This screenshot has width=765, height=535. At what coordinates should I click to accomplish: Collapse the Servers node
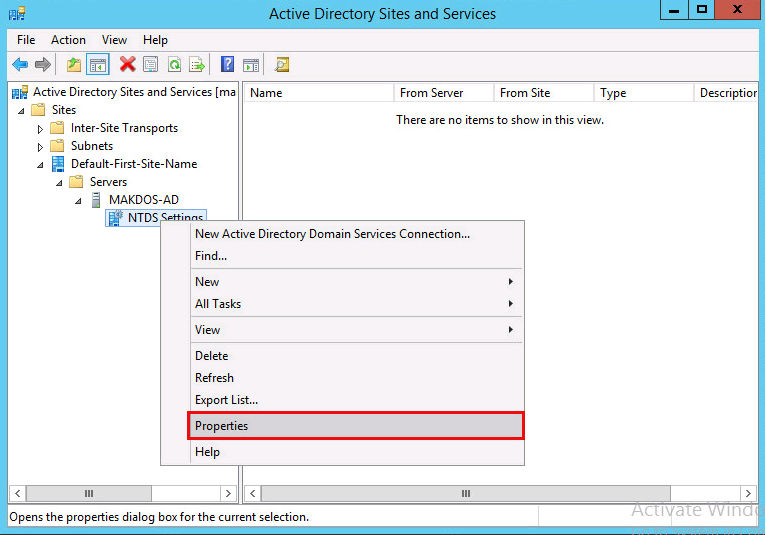tap(60, 183)
